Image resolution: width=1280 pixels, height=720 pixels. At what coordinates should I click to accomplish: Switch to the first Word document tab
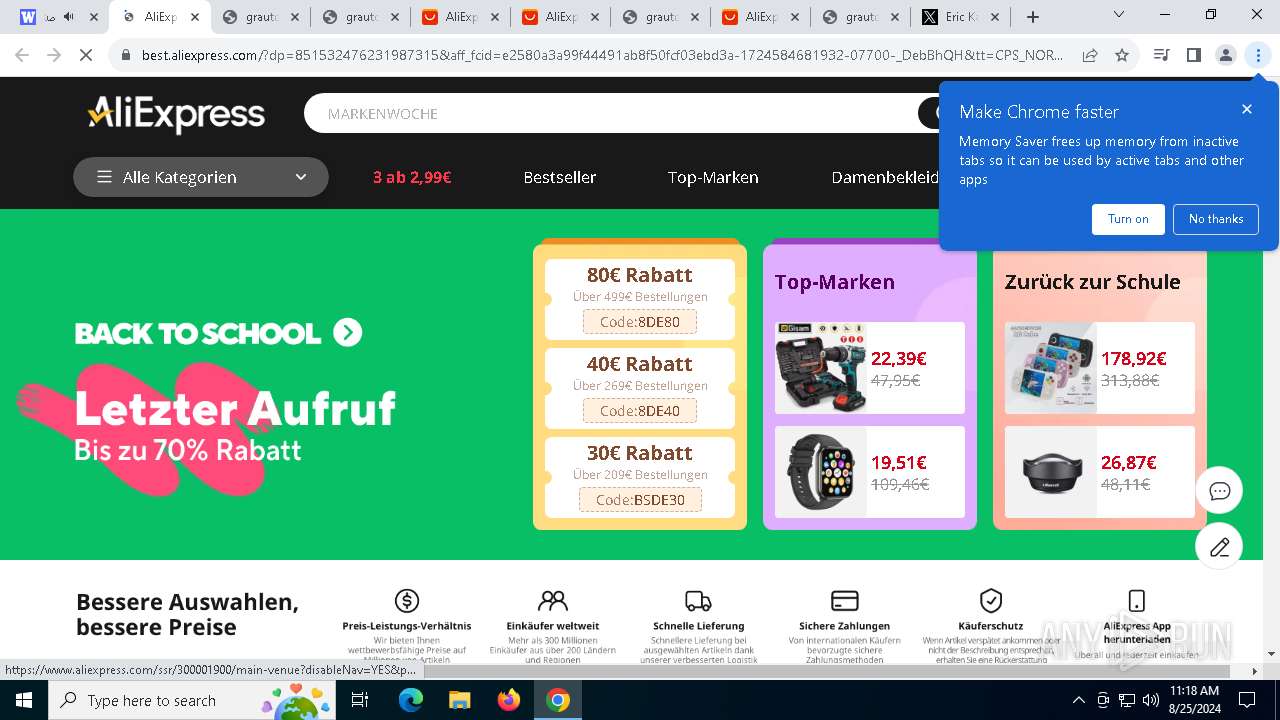click(x=60, y=17)
